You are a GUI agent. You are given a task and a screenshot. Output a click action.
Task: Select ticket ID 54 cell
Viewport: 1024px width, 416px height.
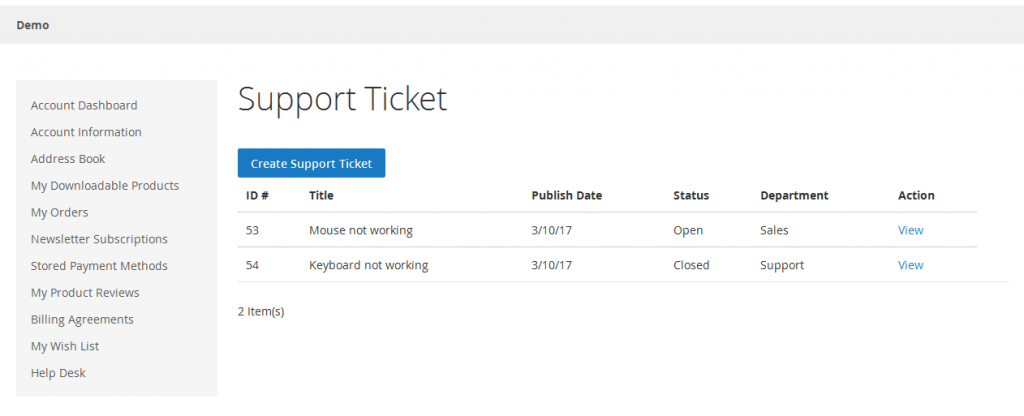pos(253,265)
